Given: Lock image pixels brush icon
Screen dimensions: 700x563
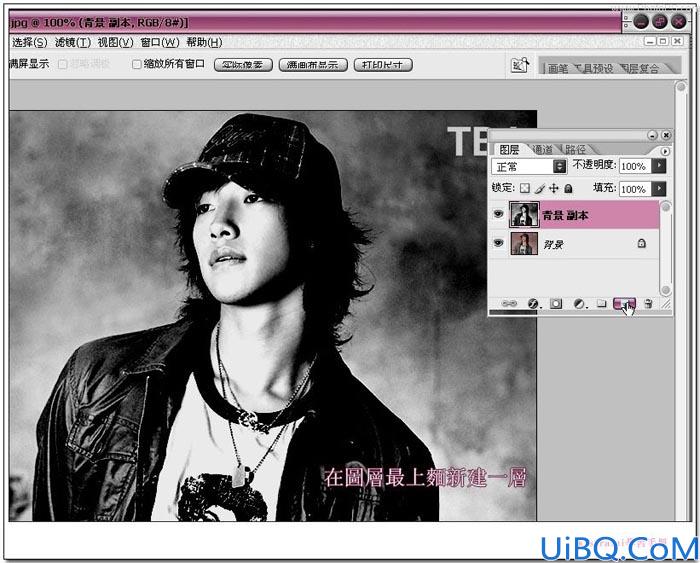Looking at the screenshot, I should pos(539,188).
